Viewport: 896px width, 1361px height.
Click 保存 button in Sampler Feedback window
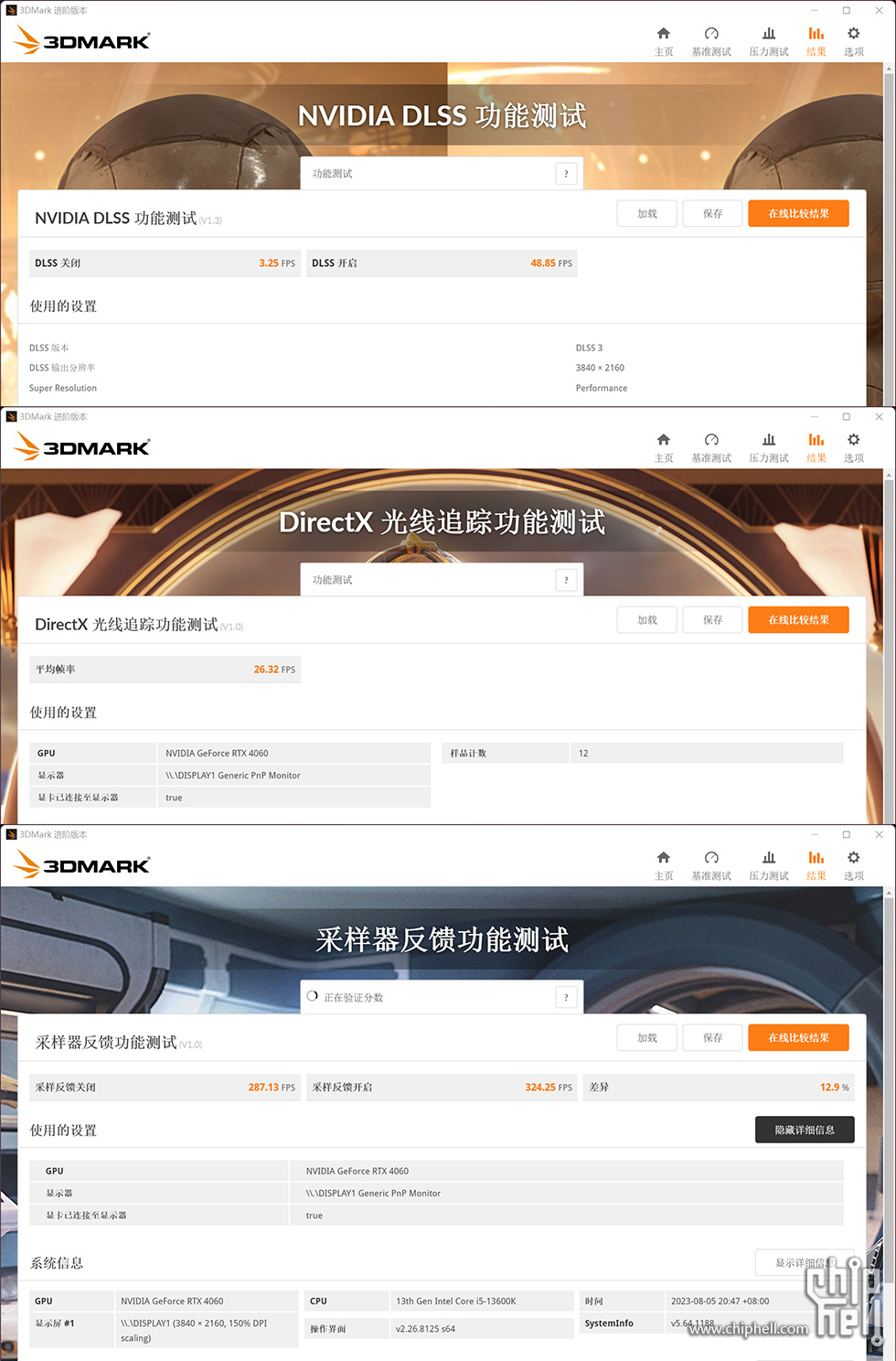point(713,1038)
